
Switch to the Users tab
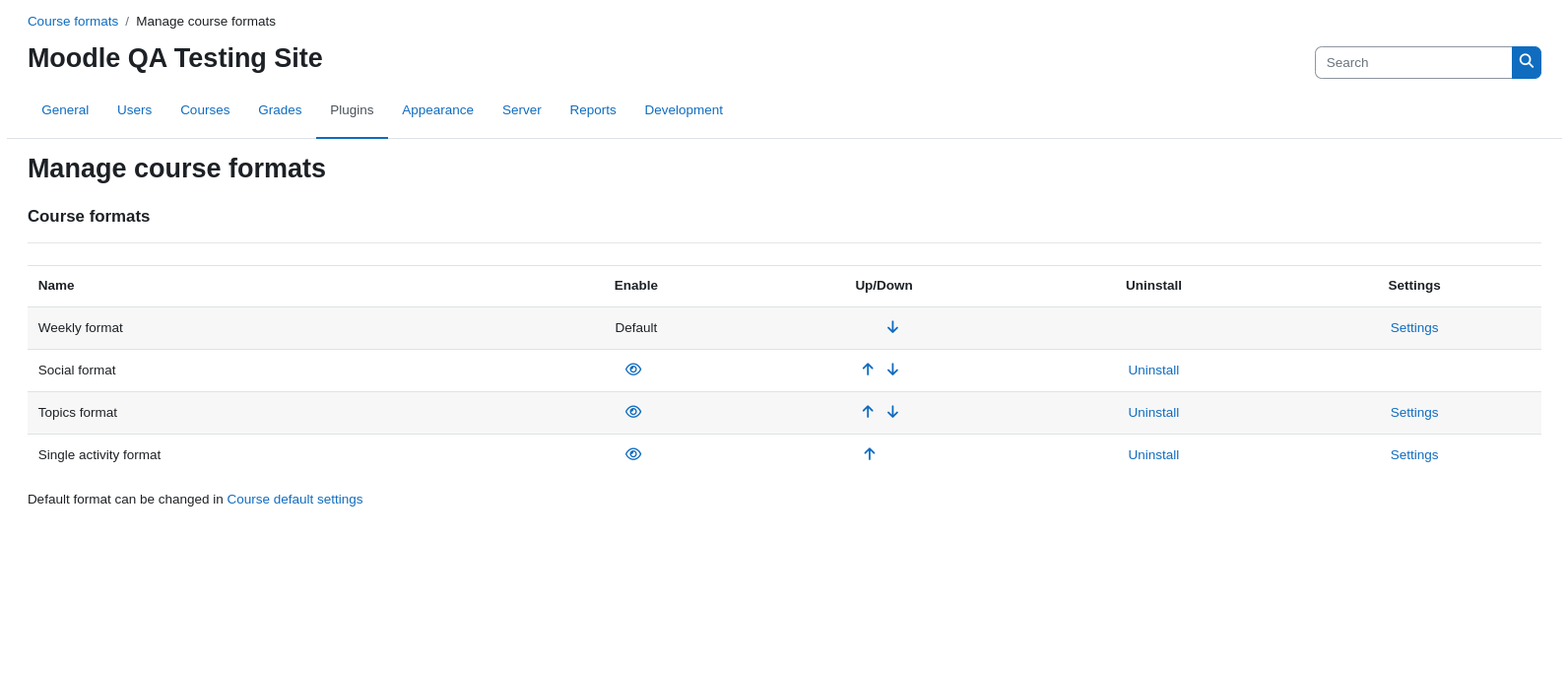(135, 110)
